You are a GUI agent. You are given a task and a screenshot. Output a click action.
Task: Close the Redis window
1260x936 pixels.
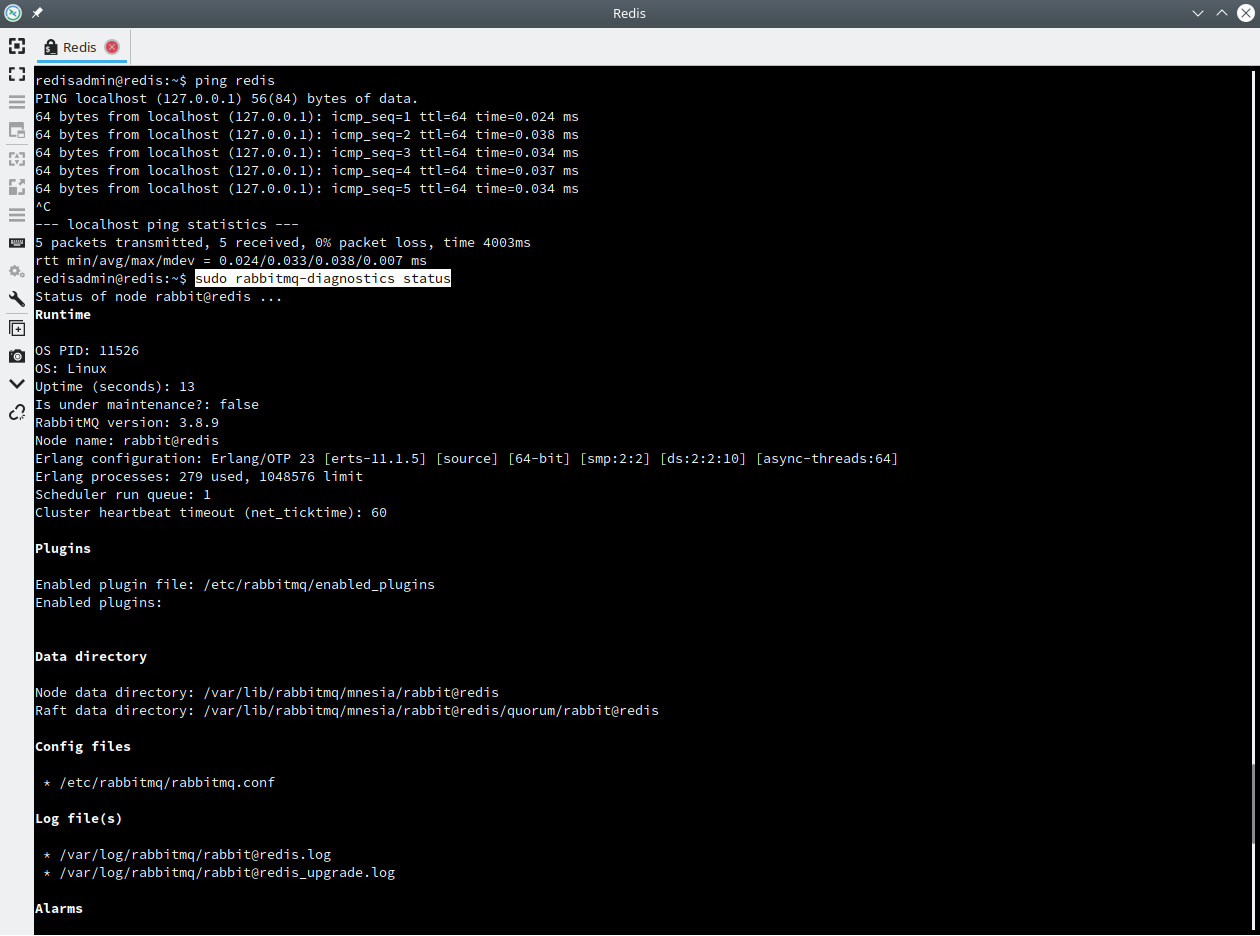[1246, 13]
